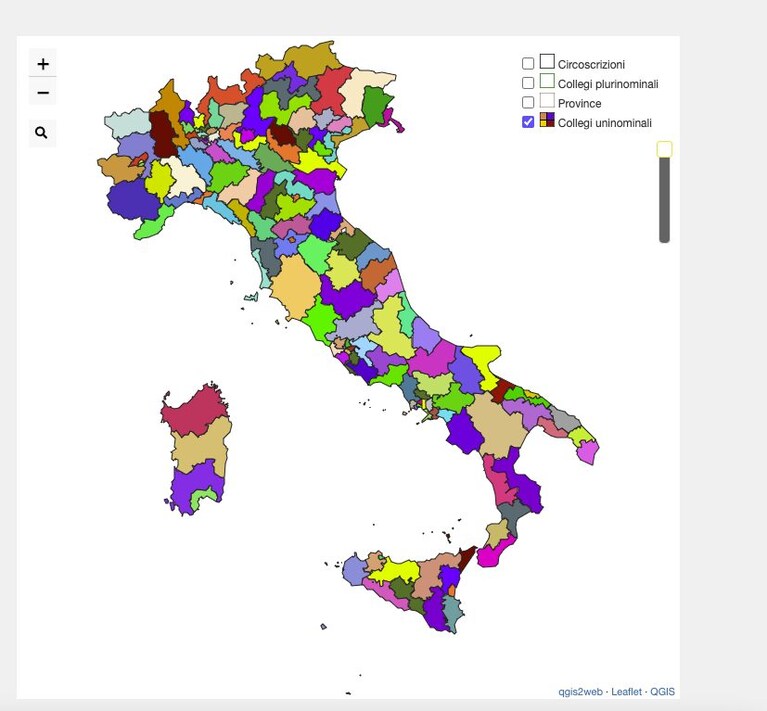Select the tan central Sardinia district
Viewport: 767px width, 711px height.
click(x=201, y=447)
